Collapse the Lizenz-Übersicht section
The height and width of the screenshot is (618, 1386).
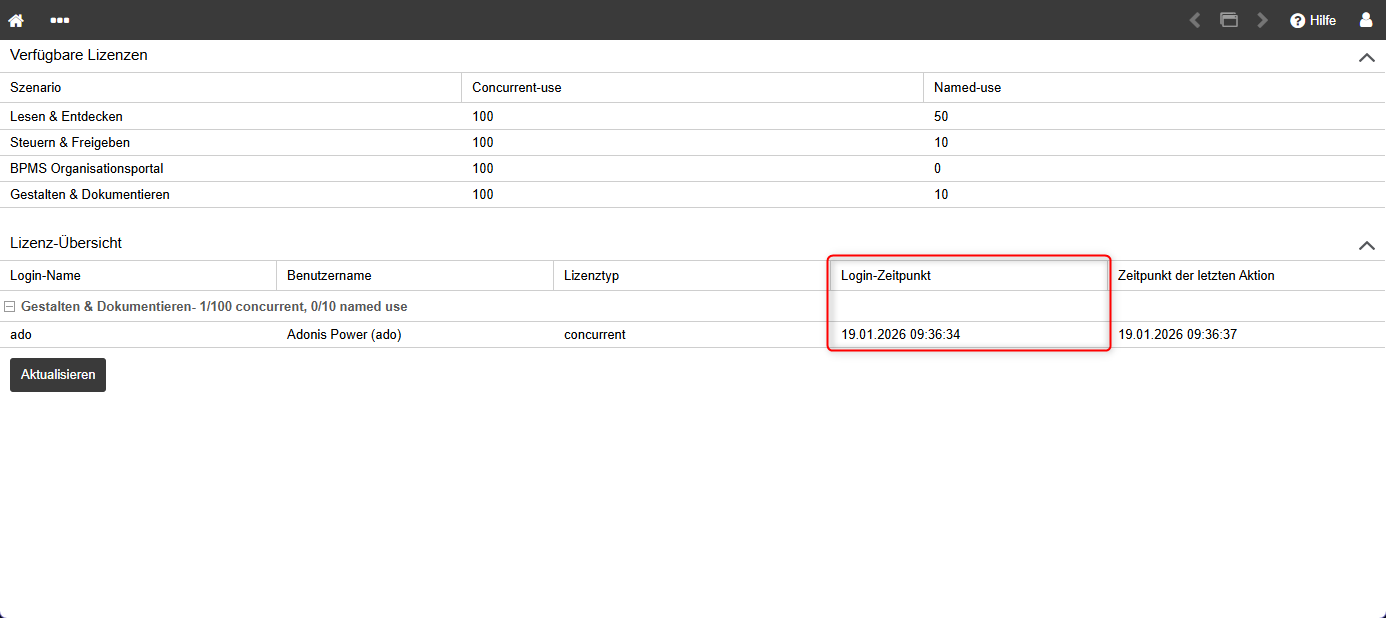[x=1366, y=244]
